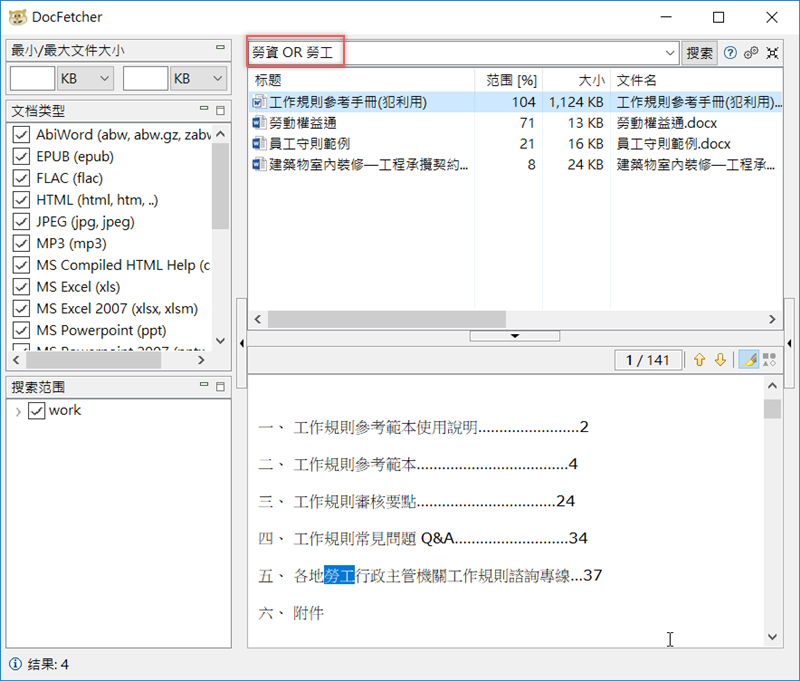Click file name 員工守則範例.docx
This screenshot has height=681, width=800.
(x=673, y=144)
